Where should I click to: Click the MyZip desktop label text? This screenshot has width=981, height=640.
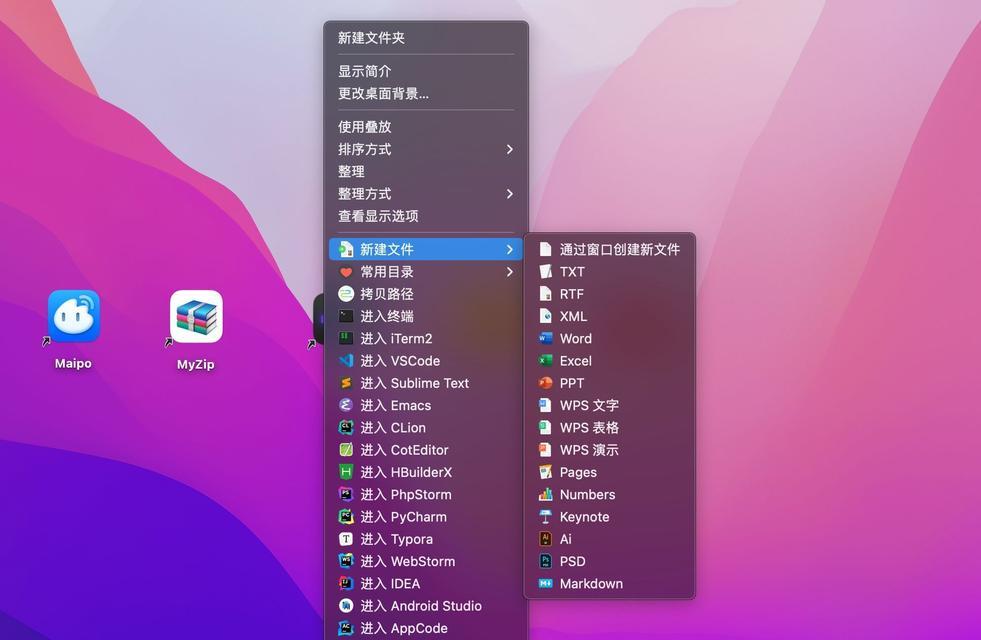pyautogui.click(x=196, y=364)
